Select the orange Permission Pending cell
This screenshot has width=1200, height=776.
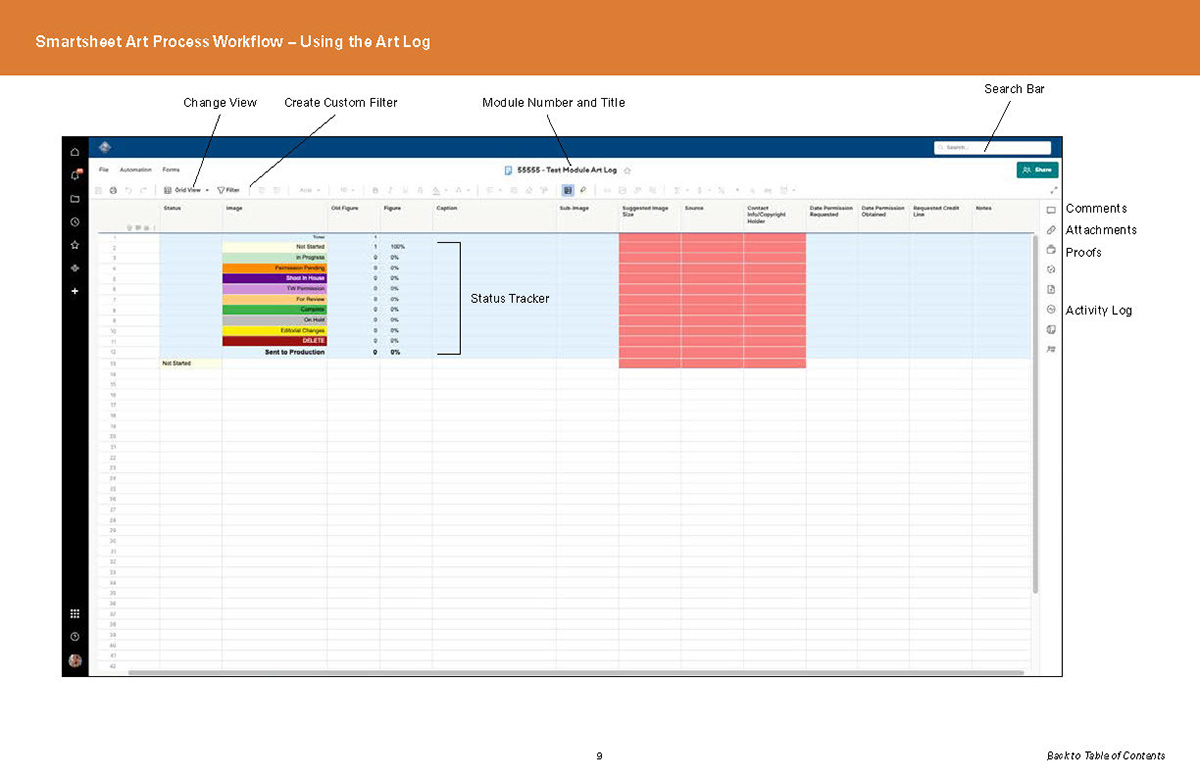(275, 268)
